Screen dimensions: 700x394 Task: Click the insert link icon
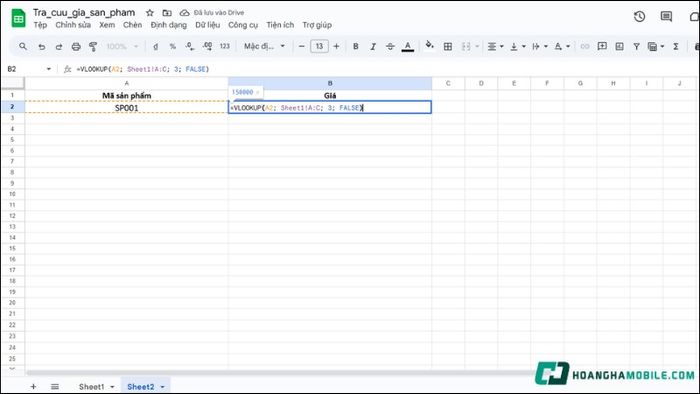tap(585, 46)
